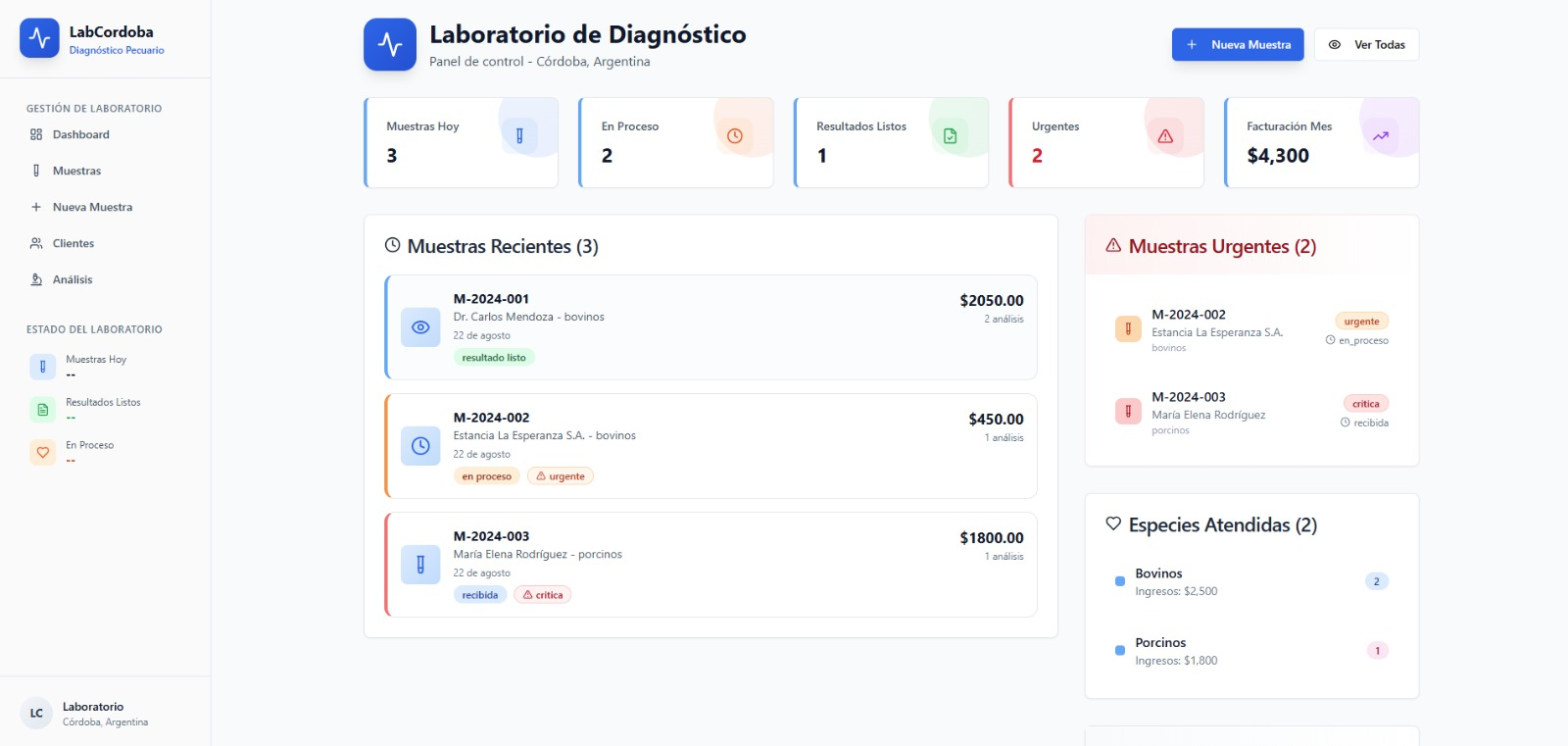
Task: Open the Muestras Hoy summary card
Action: coord(461,142)
